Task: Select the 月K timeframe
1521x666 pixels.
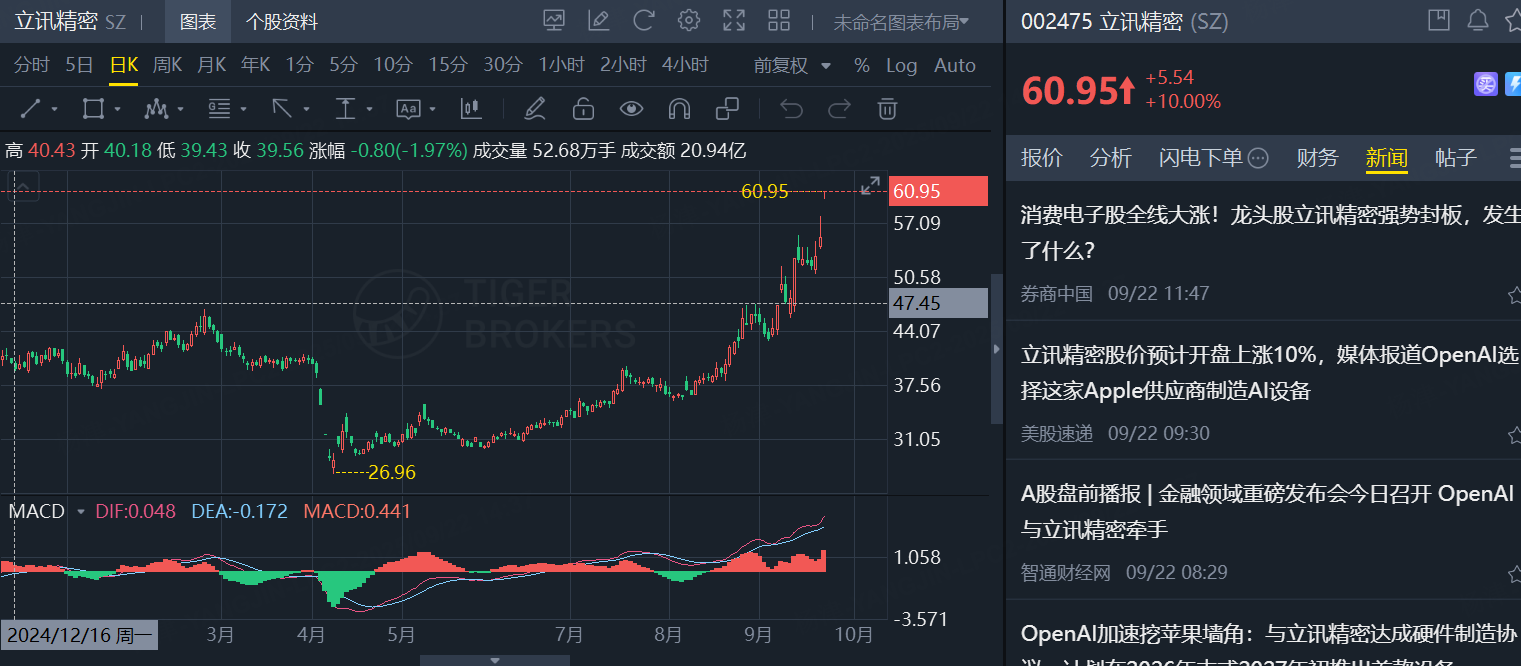Action: (x=212, y=65)
